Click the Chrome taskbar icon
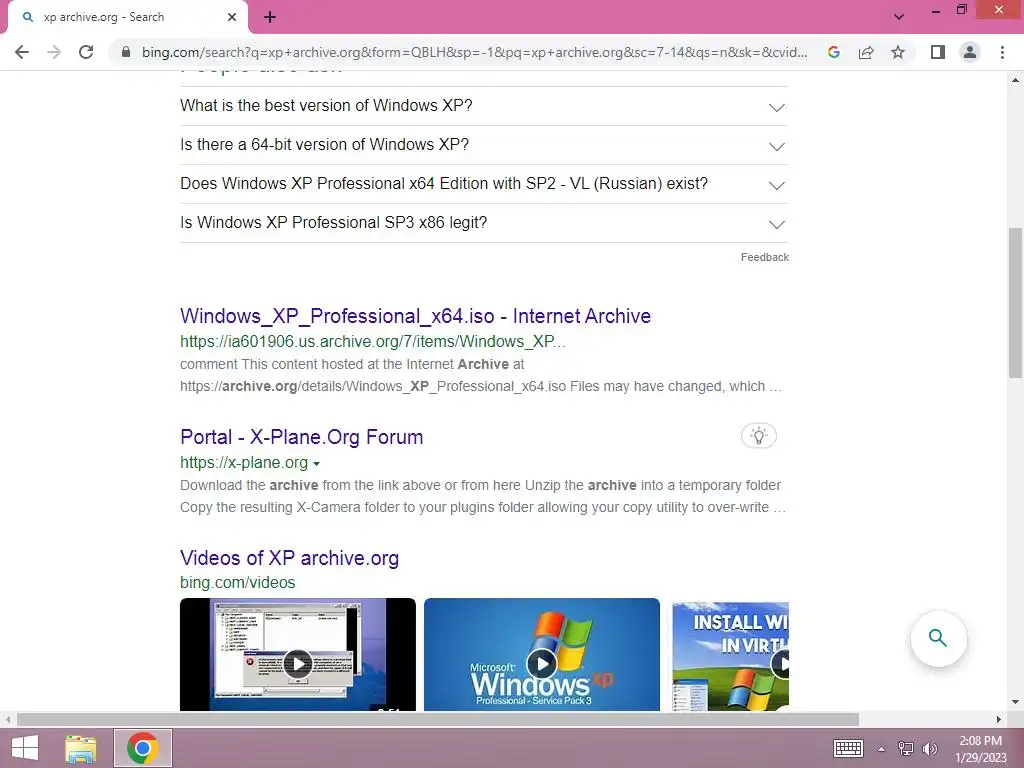 coord(143,748)
